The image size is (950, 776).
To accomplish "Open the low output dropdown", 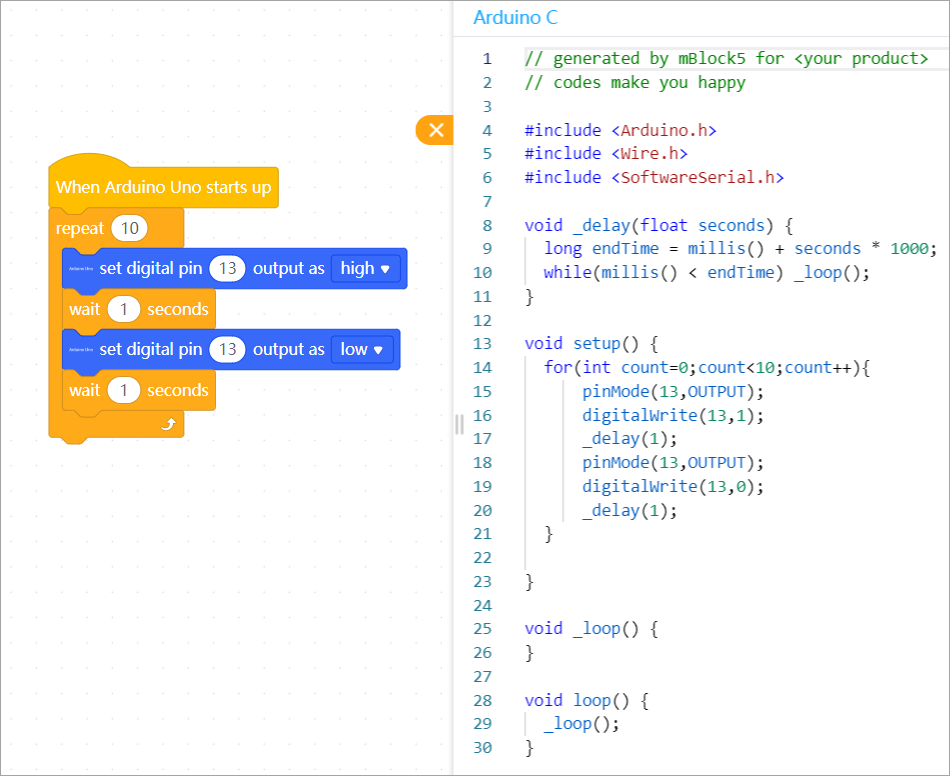I will click(x=362, y=350).
